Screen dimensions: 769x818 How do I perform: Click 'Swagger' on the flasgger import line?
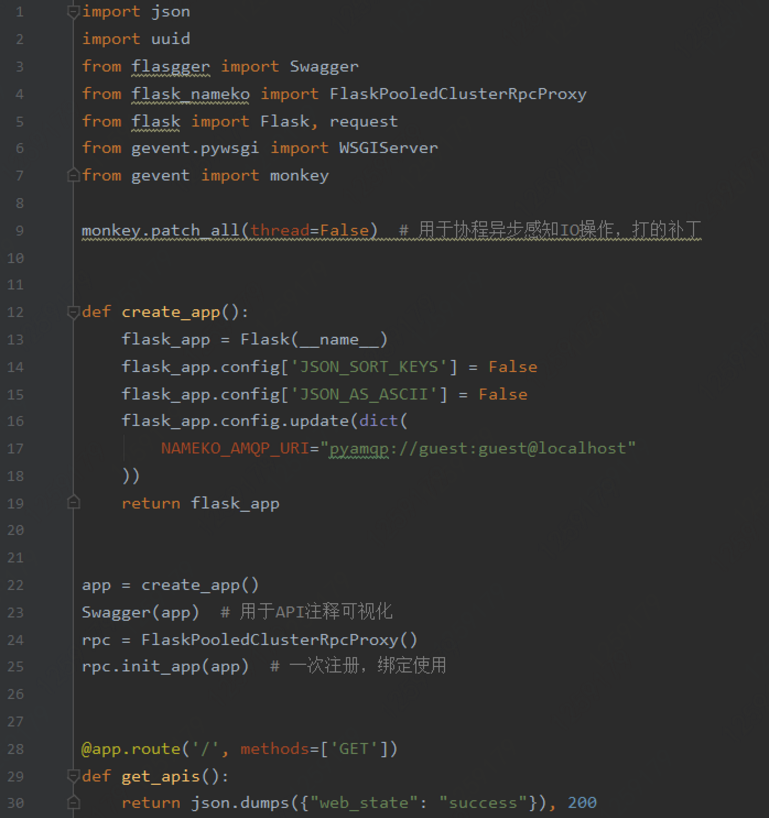[x=324, y=67]
